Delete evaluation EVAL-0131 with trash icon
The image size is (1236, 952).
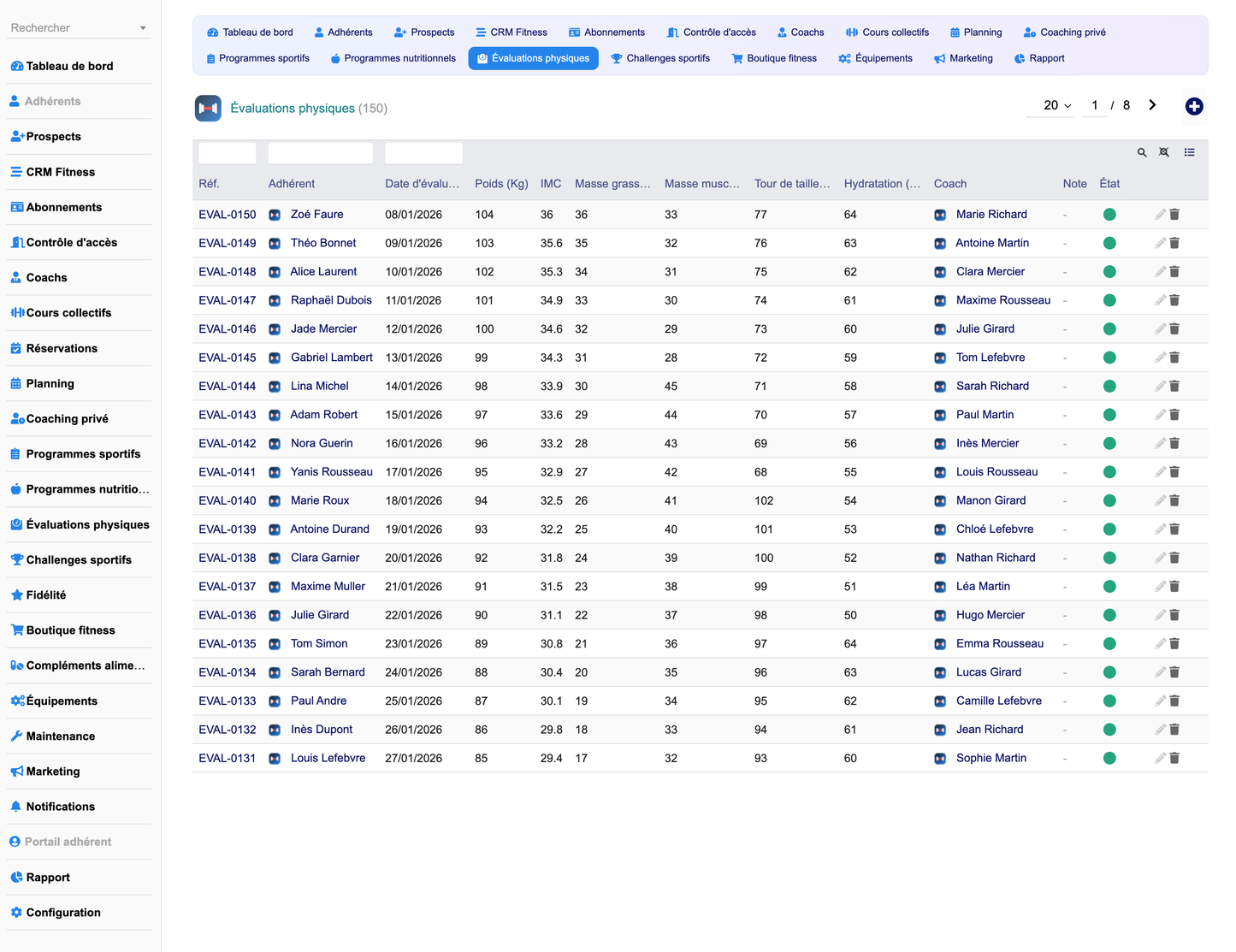pos(1174,758)
